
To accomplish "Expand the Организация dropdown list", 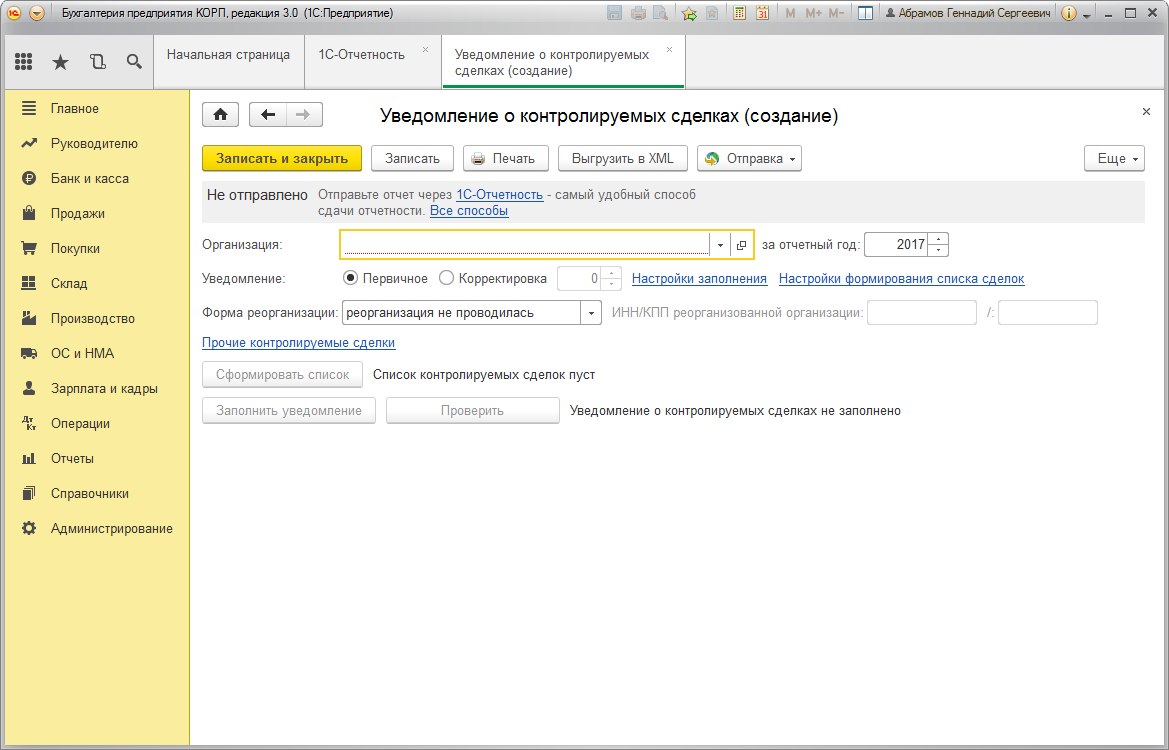I will point(720,245).
